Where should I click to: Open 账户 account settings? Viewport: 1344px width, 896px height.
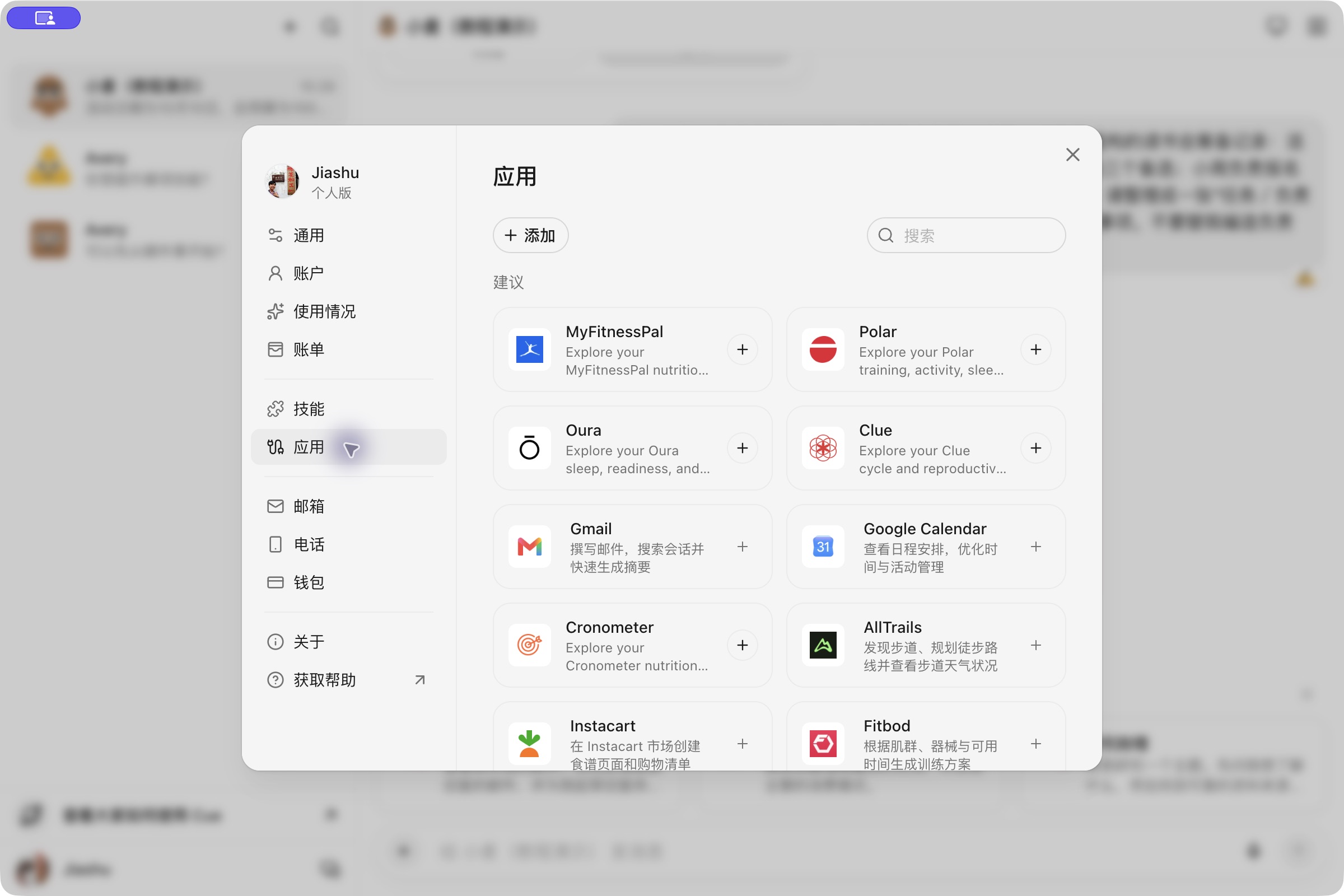point(348,274)
